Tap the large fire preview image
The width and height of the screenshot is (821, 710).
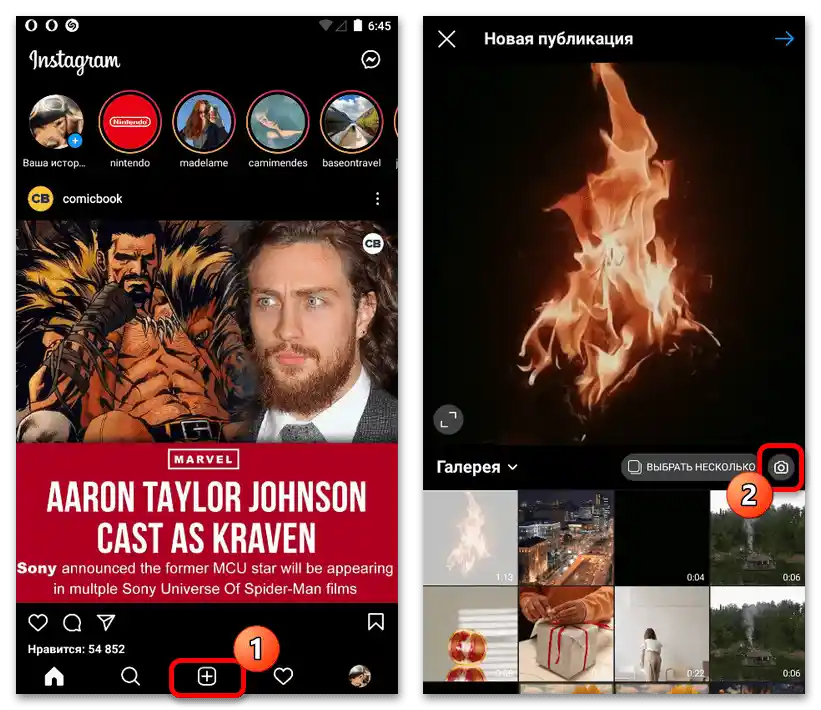point(614,253)
